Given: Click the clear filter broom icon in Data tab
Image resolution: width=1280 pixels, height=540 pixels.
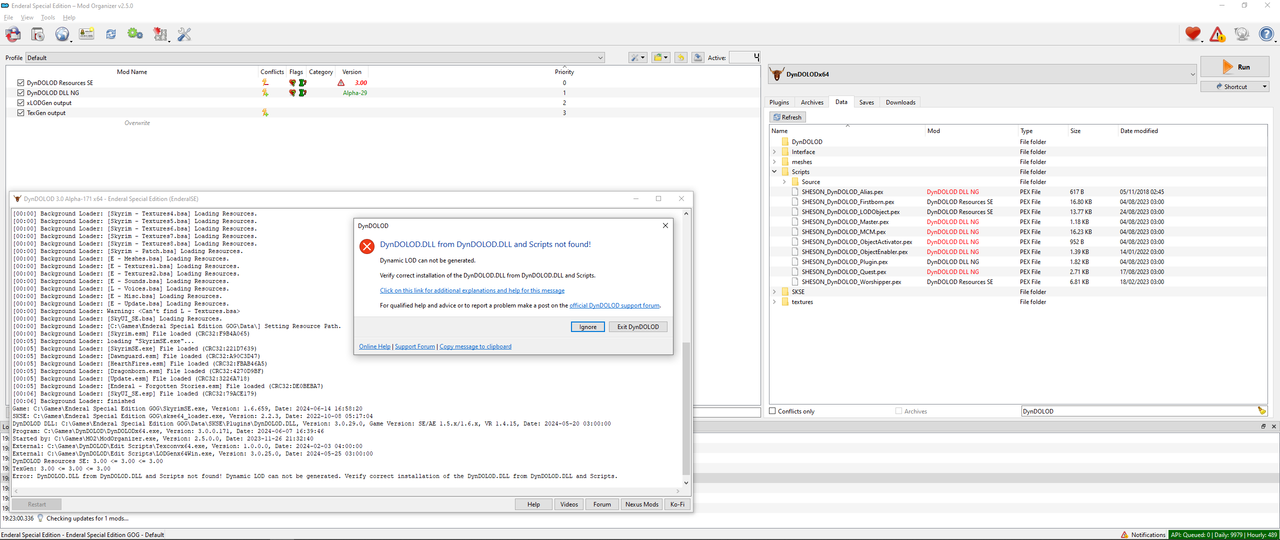Looking at the screenshot, I should [1262, 411].
